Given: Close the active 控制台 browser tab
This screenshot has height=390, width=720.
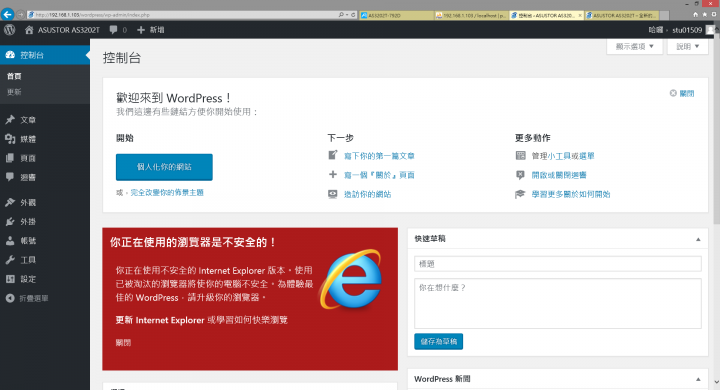Looking at the screenshot, I should click(579, 15).
